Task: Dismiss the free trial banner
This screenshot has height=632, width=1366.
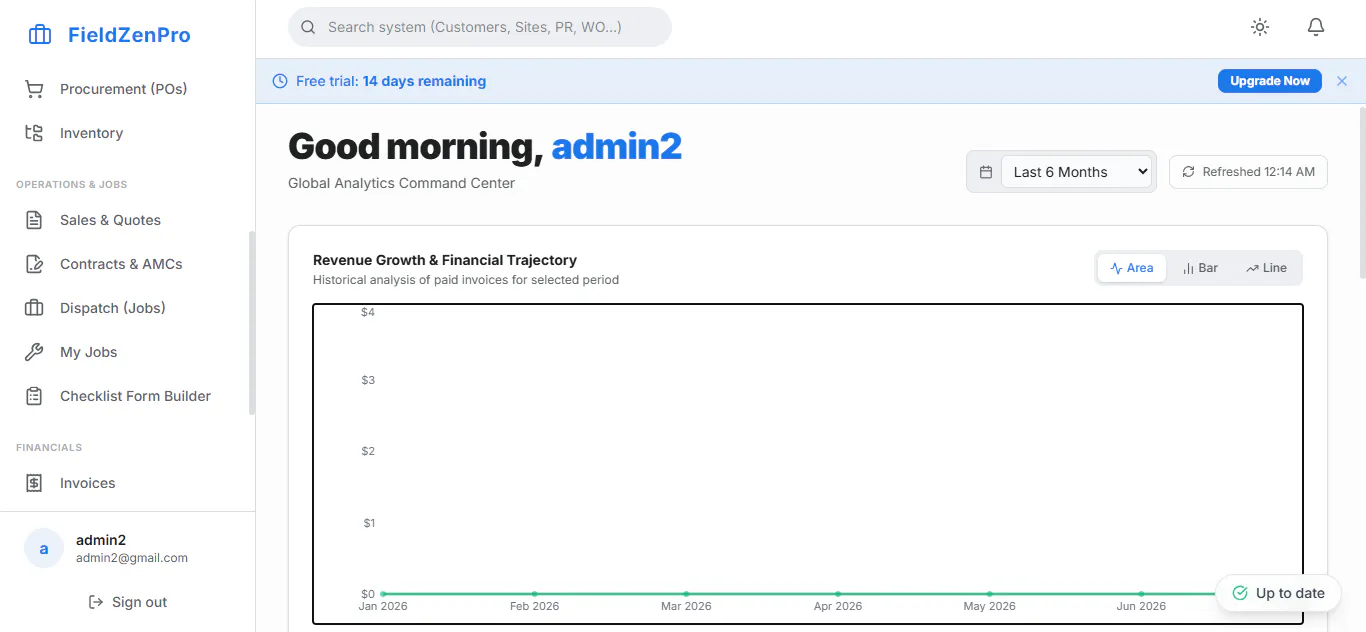Action: pyautogui.click(x=1342, y=81)
